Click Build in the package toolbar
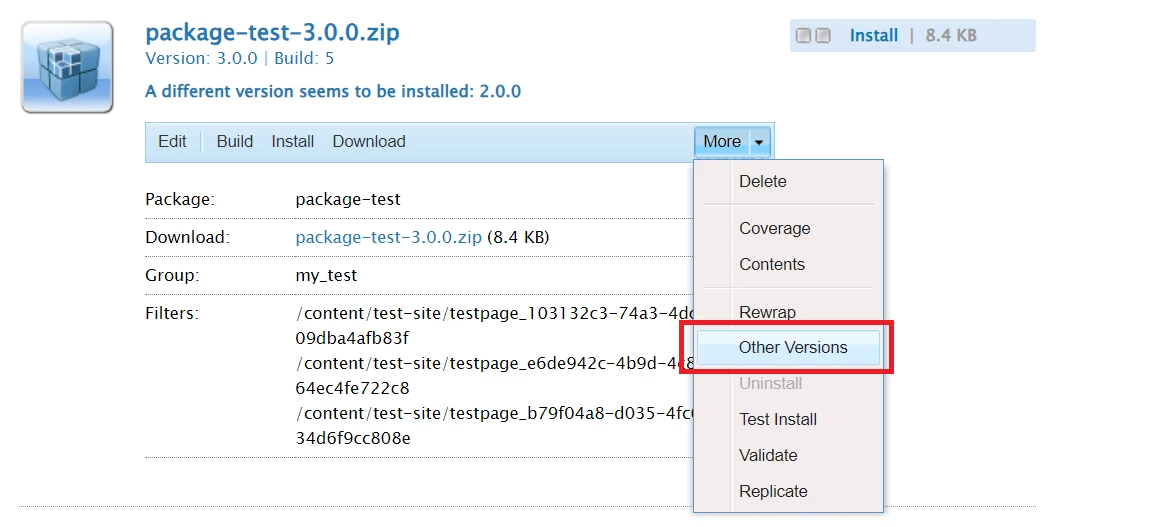The width and height of the screenshot is (1164, 527). point(235,142)
